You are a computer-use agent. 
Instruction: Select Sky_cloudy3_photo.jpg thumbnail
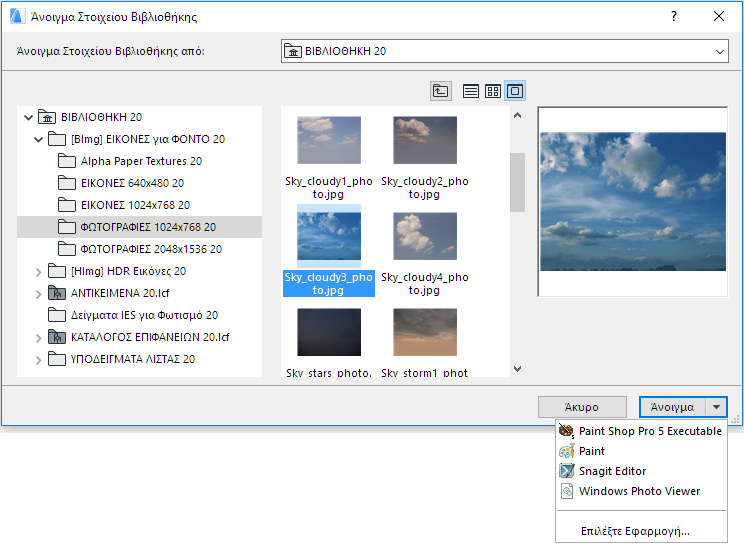pyautogui.click(x=329, y=236)
